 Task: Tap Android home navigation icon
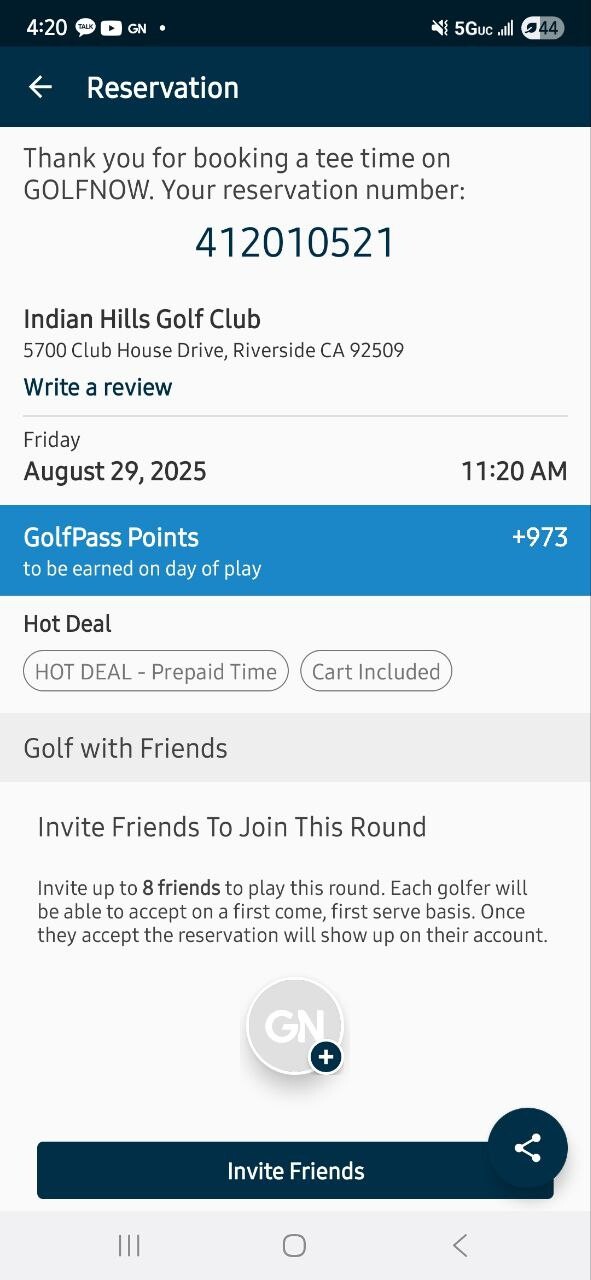(x=294, y=1245)
